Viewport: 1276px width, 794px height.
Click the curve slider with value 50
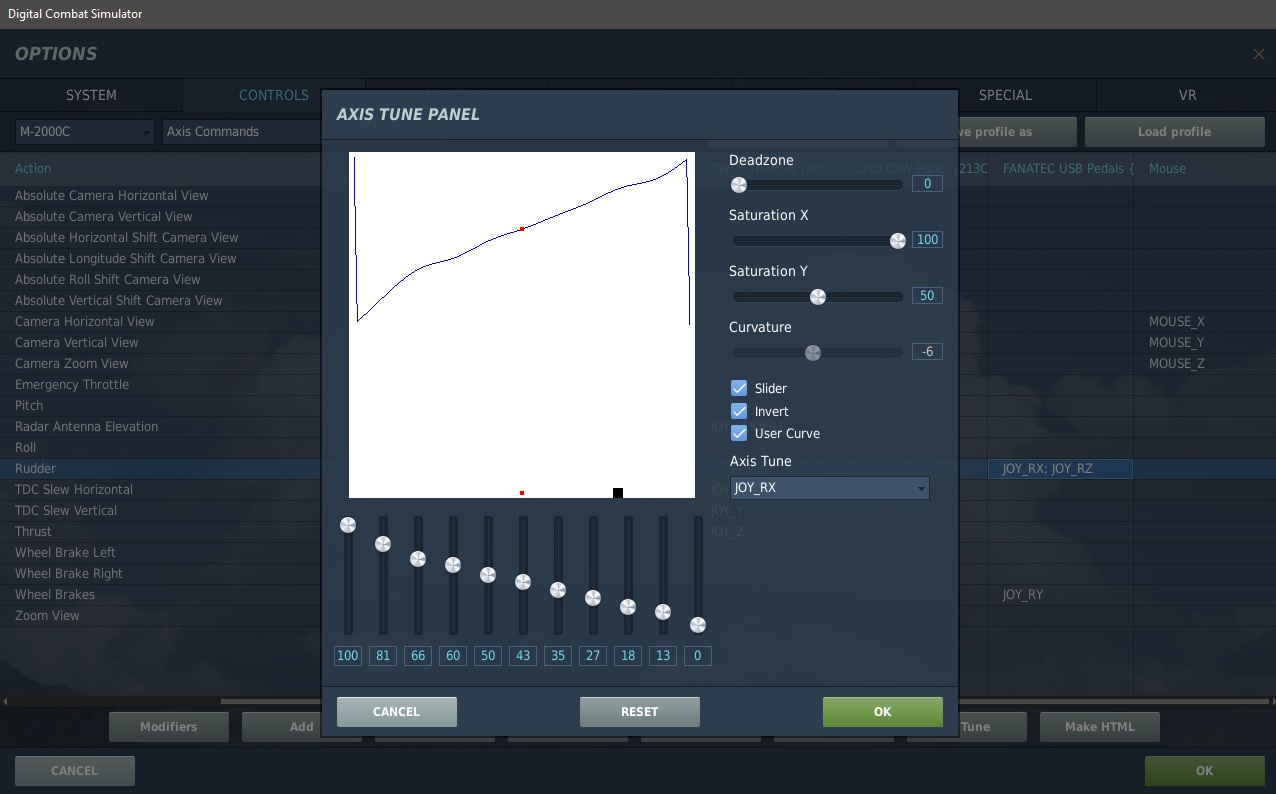coord(488,575)
